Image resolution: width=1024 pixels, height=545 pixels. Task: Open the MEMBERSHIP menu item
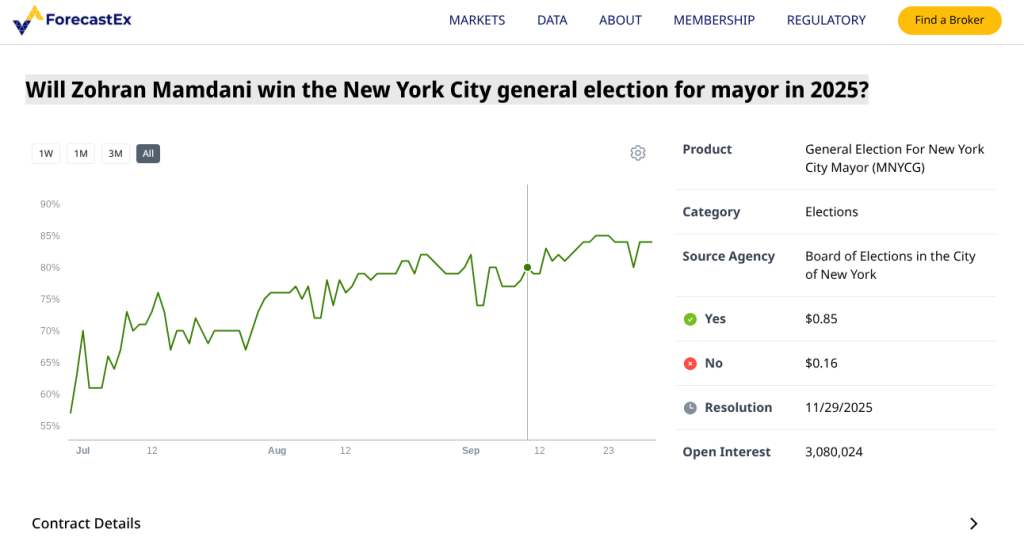(714, 20)
